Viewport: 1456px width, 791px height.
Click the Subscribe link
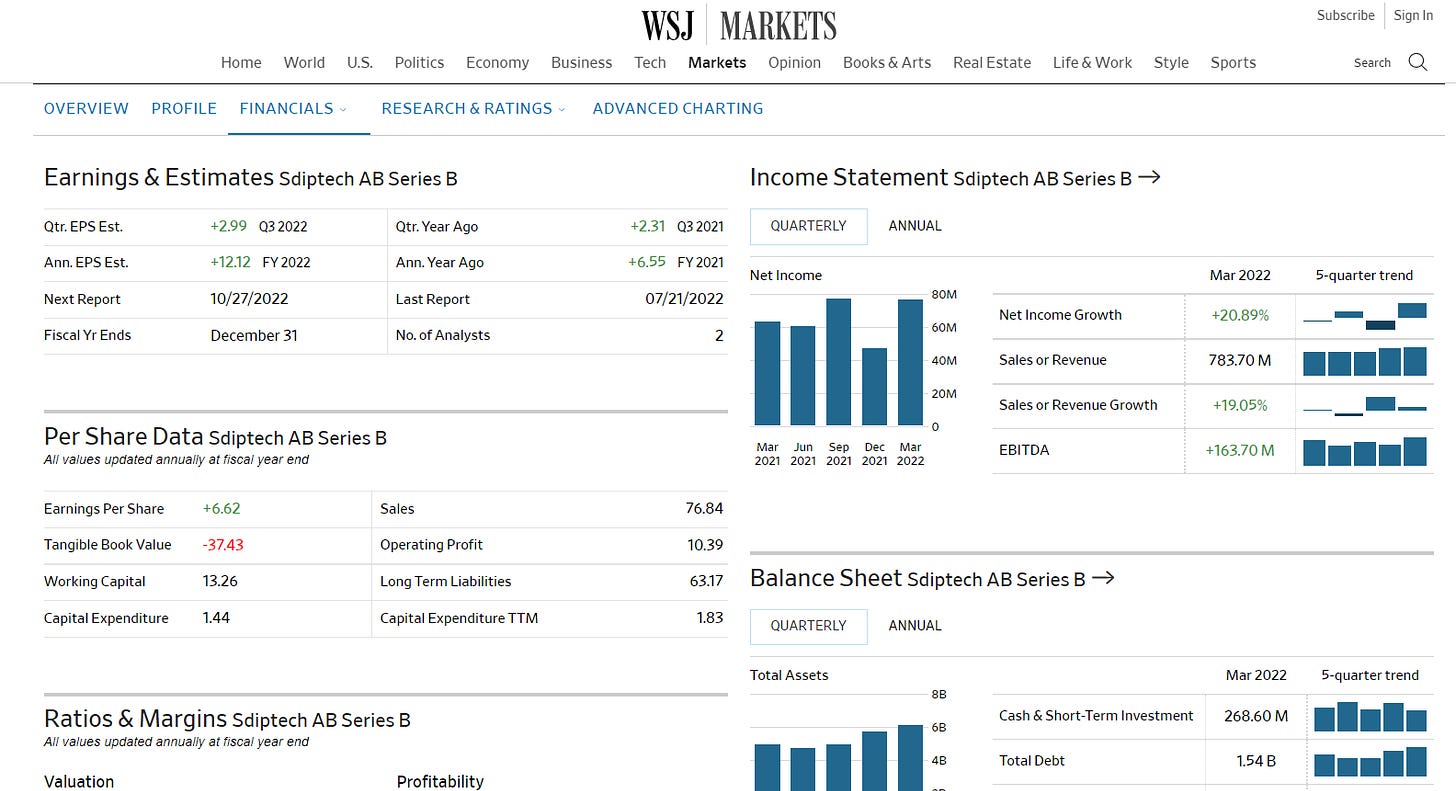click(1345, 15)
